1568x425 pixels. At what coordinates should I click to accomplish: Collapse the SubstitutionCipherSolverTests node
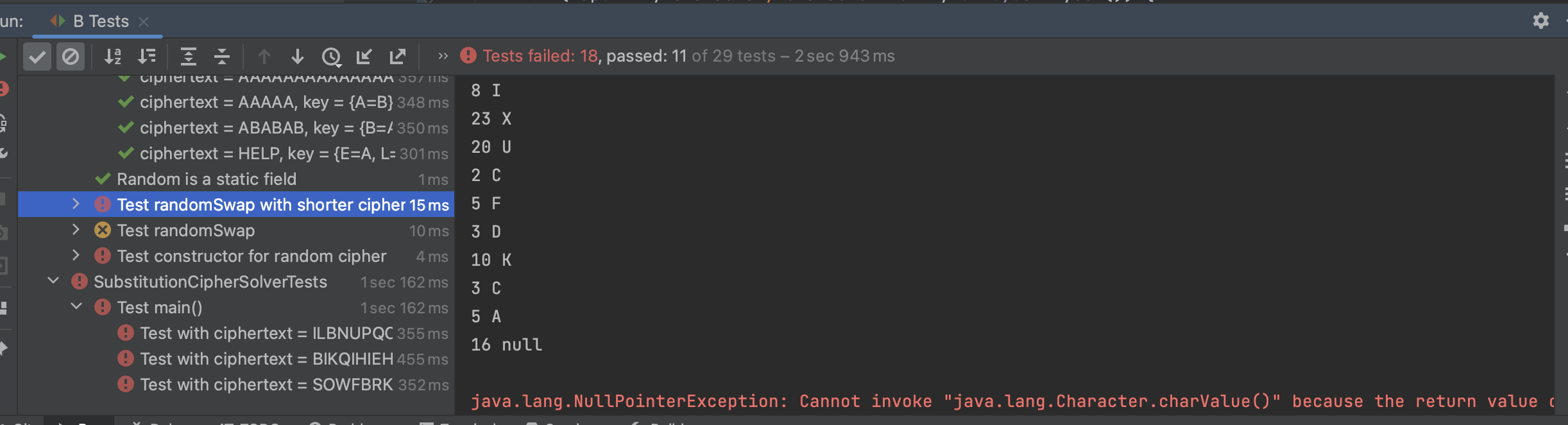click(53, 281)
